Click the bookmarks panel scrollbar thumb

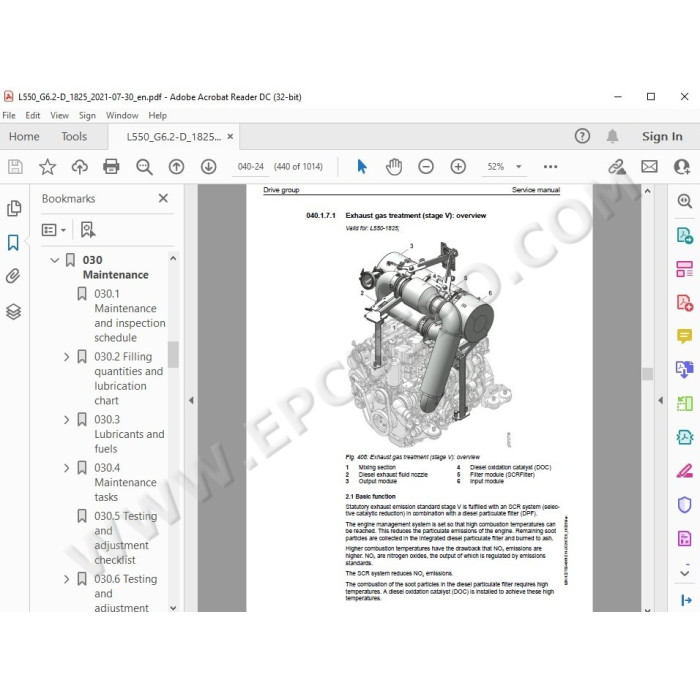pyautogui.click(x=173, y=354)
